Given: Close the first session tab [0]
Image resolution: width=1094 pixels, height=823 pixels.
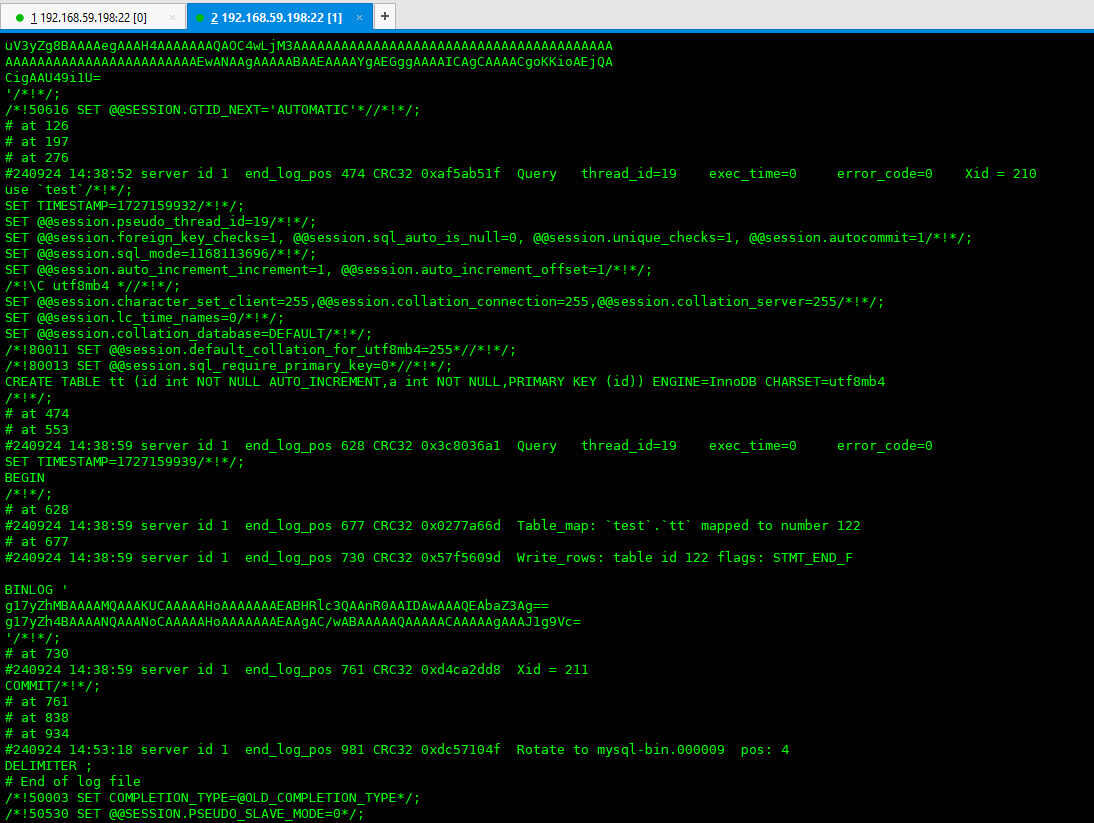Looking at the screenshot, I should click(172, 17).
